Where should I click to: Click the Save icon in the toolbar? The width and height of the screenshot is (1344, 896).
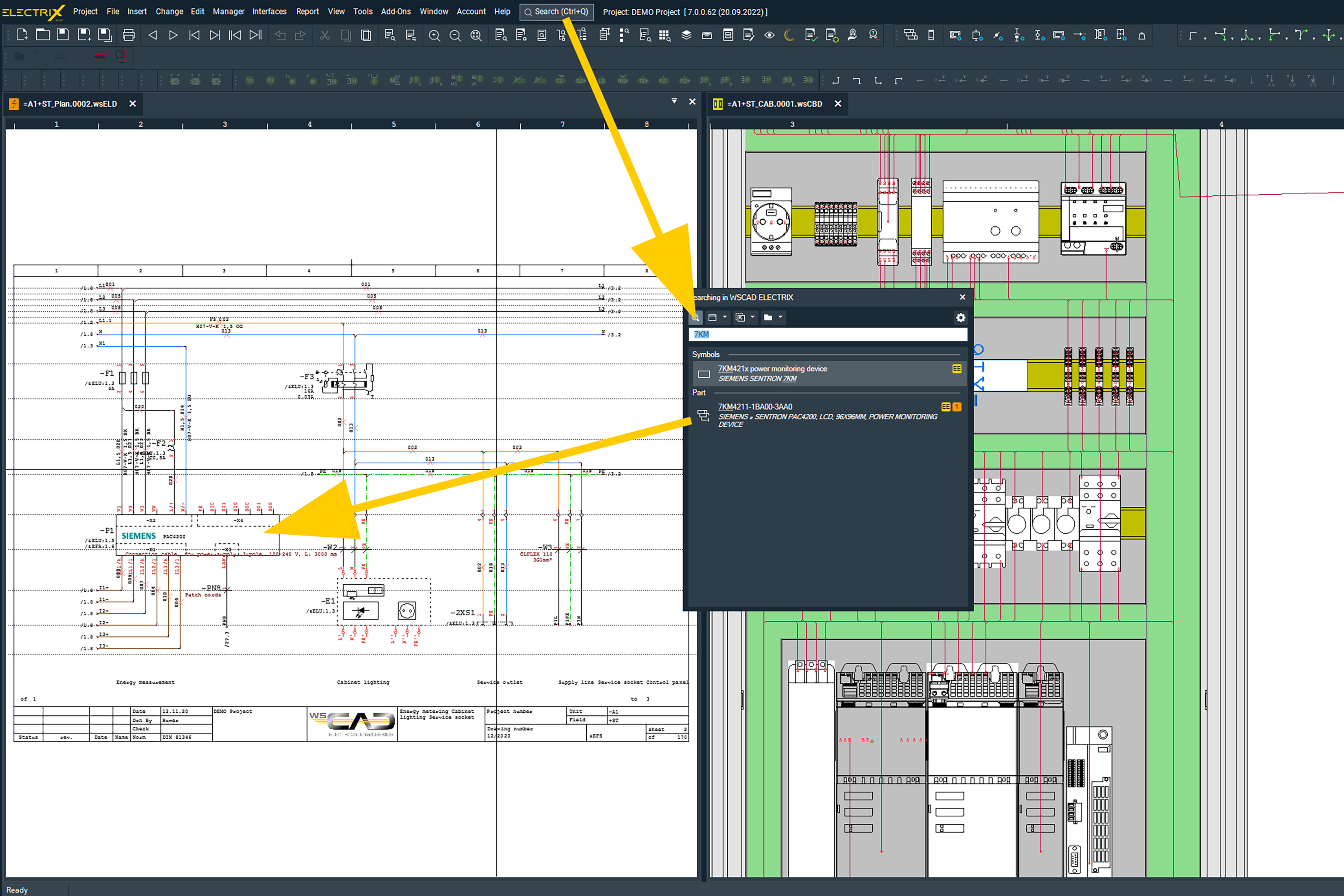point(62,35)
